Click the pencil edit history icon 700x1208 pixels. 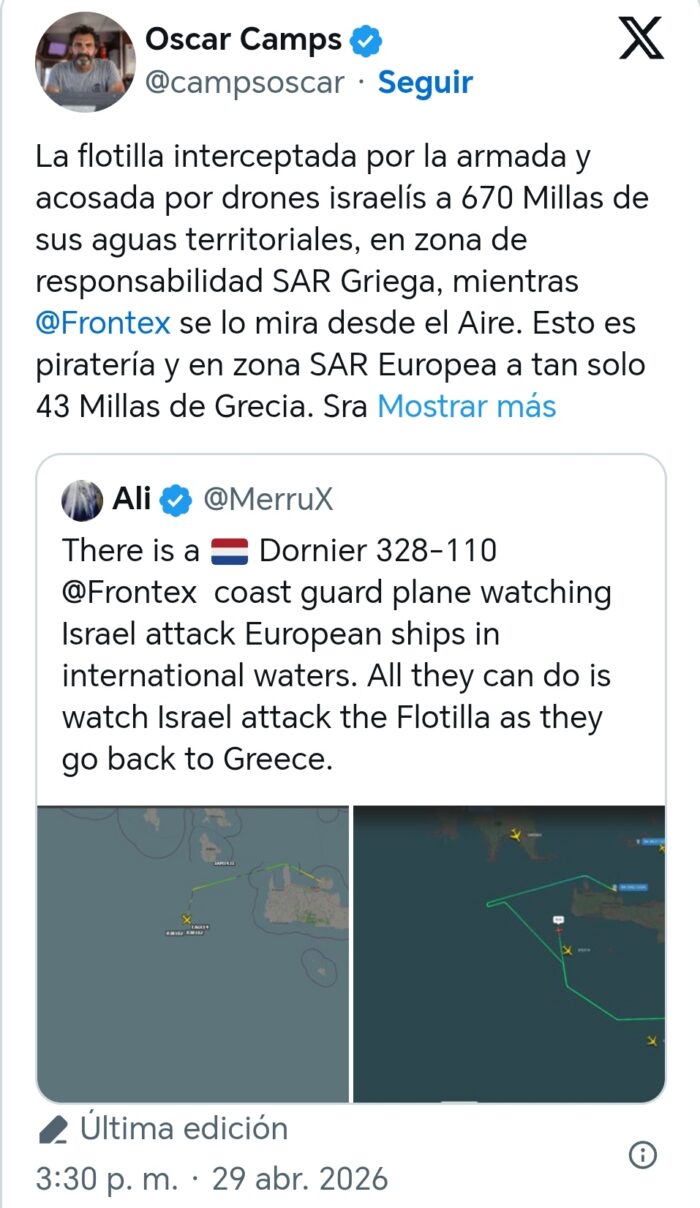(52, 1129)
